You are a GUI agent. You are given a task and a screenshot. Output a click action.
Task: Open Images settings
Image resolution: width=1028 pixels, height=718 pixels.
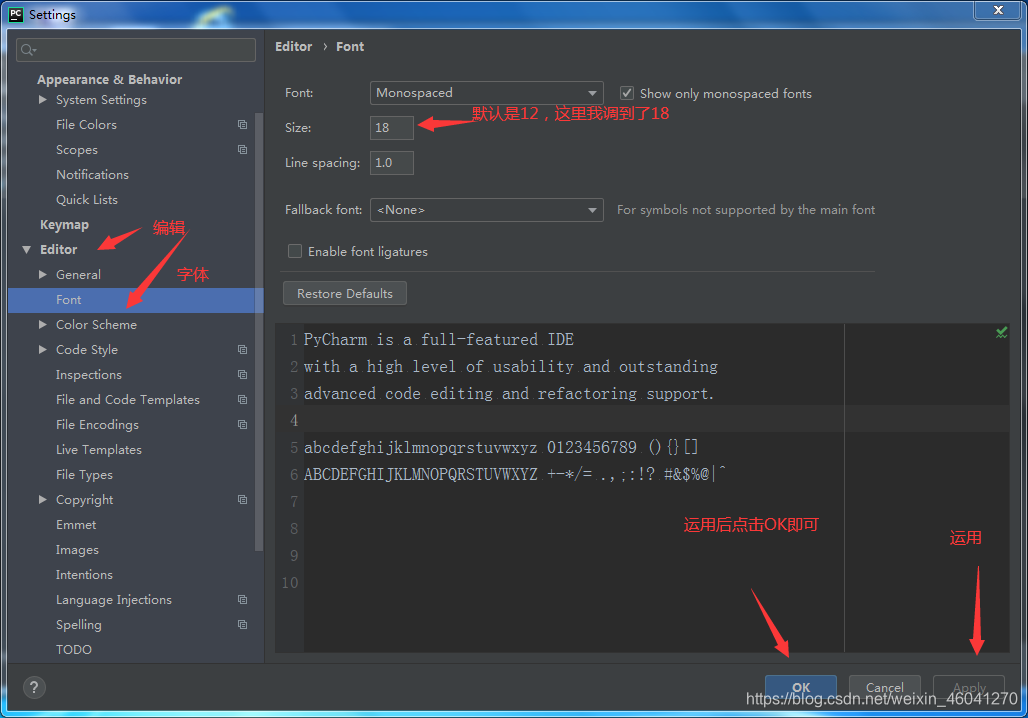point(77,549)
